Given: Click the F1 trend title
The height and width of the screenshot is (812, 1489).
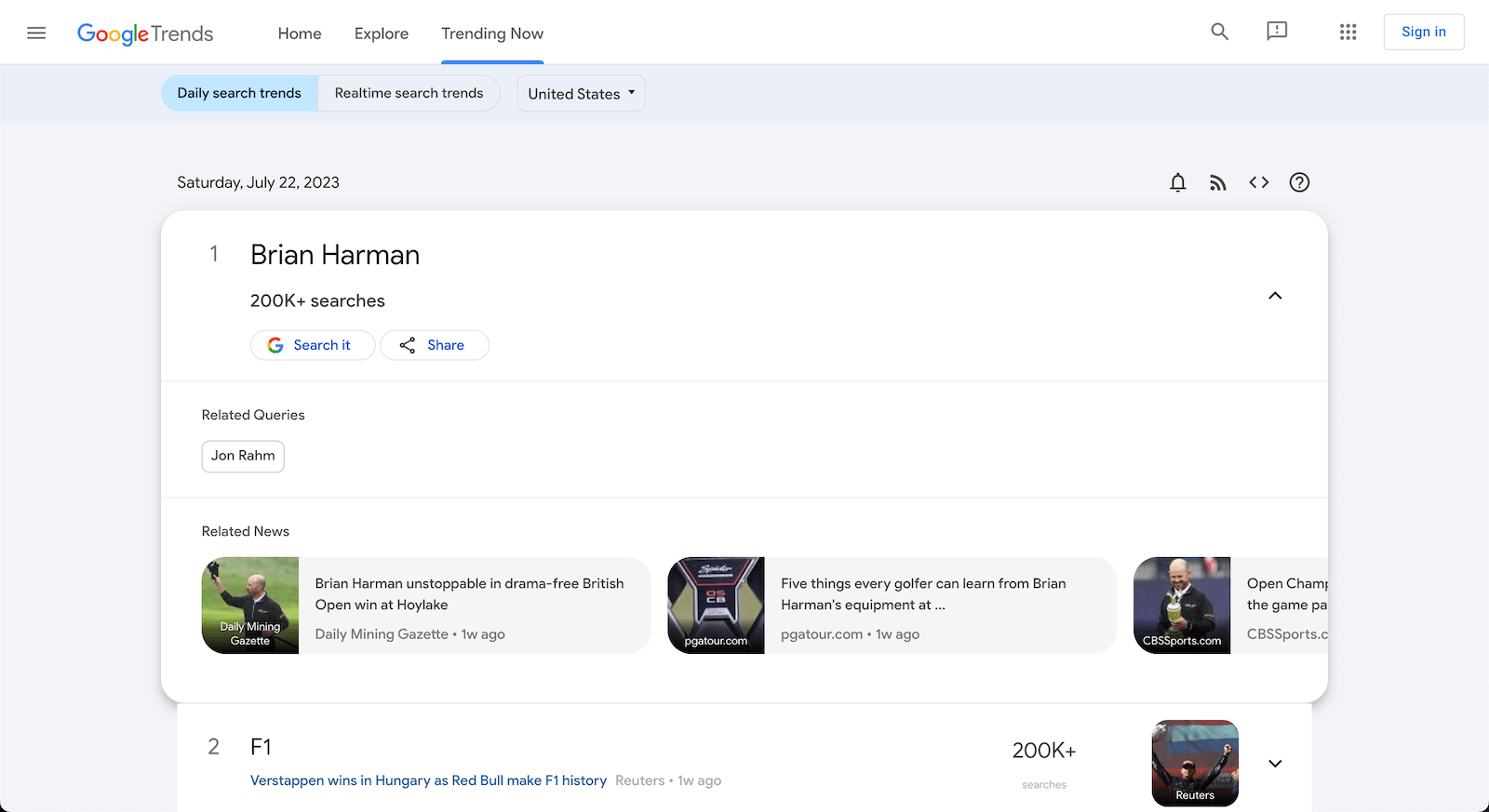Looking at the screenshot, I should 261,747.
